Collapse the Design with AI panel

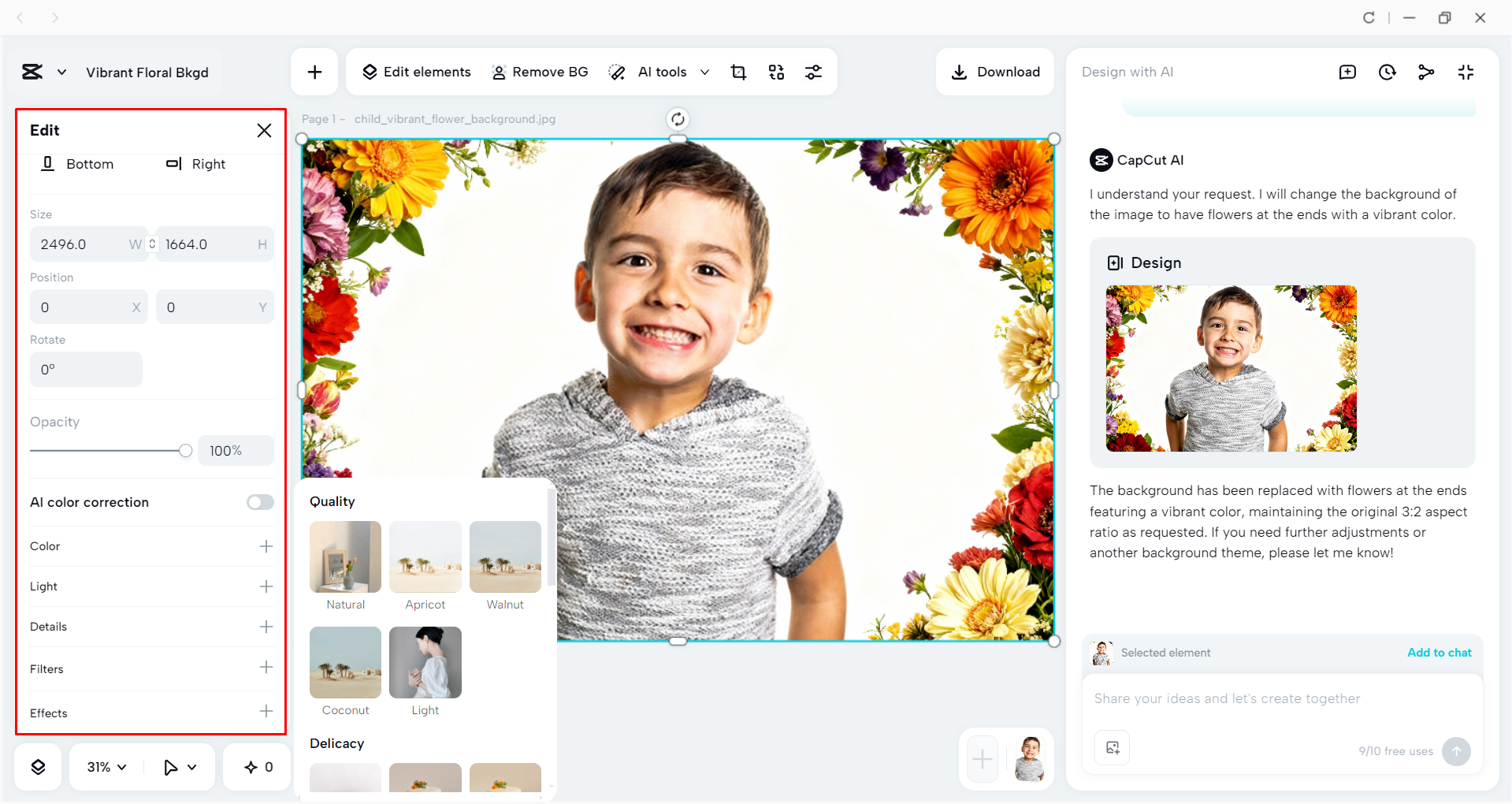[1466, 72]
